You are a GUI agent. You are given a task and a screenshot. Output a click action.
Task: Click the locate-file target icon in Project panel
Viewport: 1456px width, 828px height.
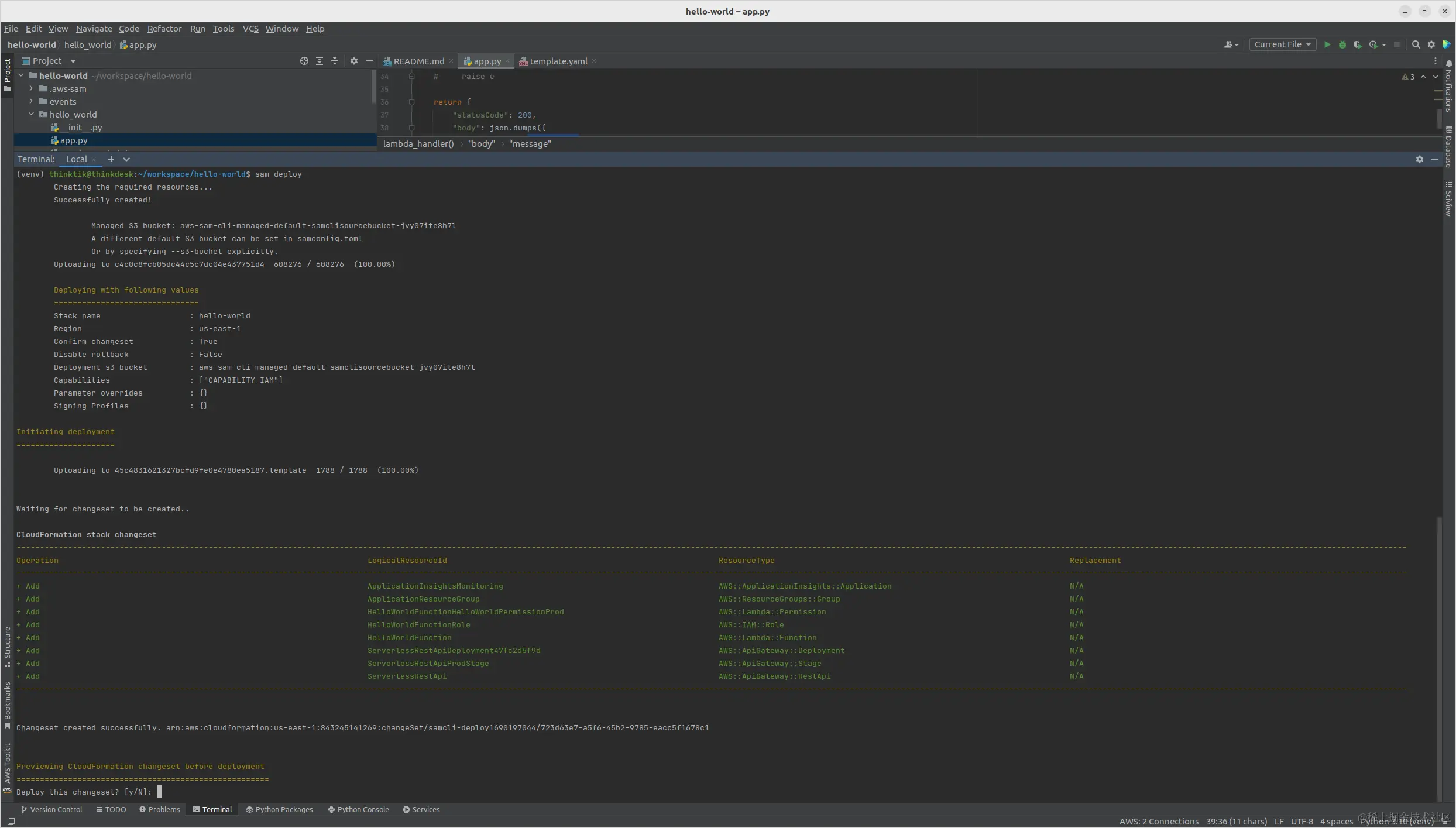[304, 61]
